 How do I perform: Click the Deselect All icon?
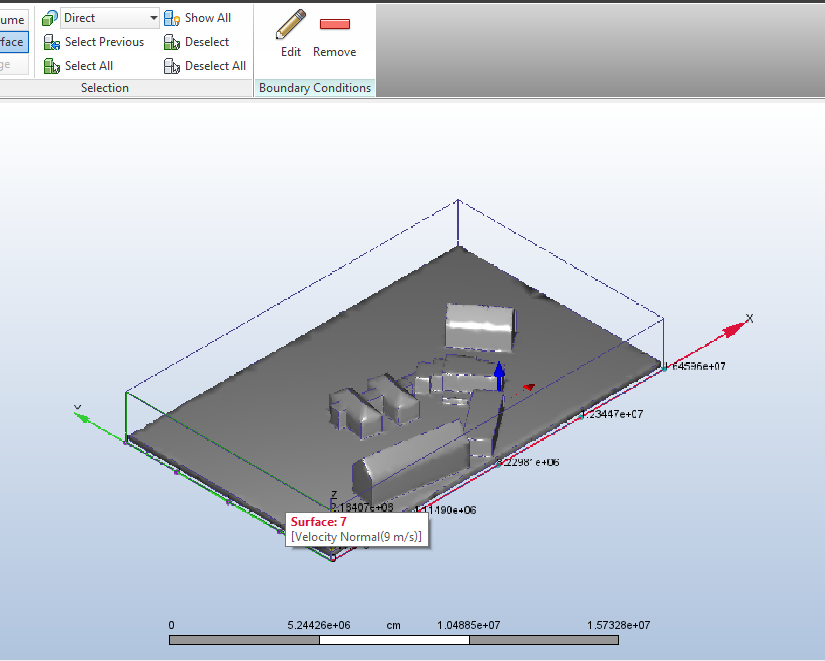click(x=172, y=66)
